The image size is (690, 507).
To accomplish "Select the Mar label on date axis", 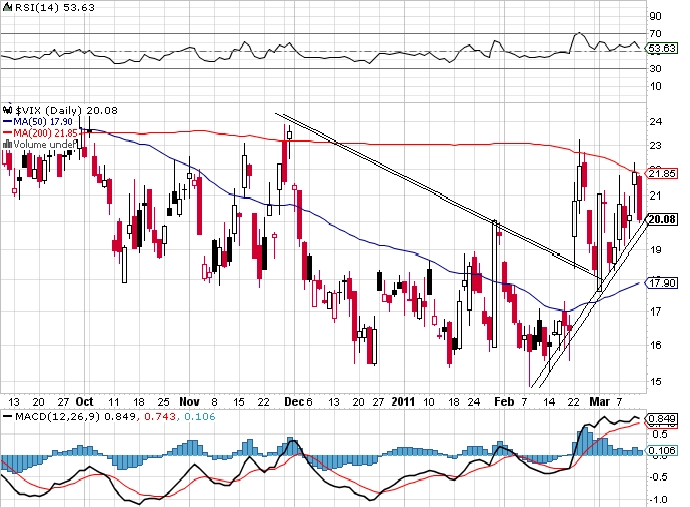I will [x=600, y=401].
